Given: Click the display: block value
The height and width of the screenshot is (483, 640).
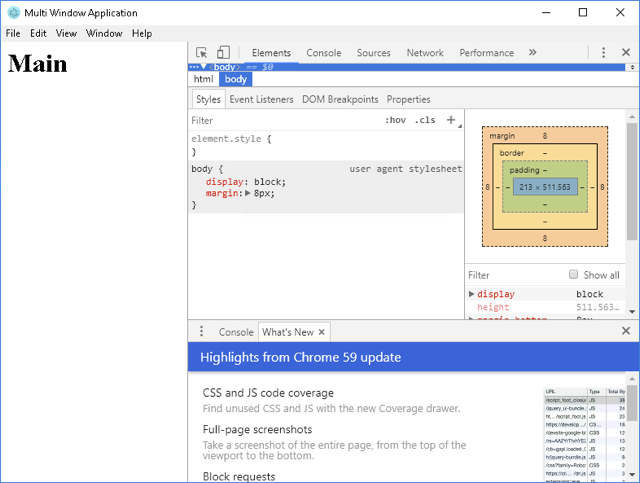Looking at the screenshot, I should coord(270,182).
